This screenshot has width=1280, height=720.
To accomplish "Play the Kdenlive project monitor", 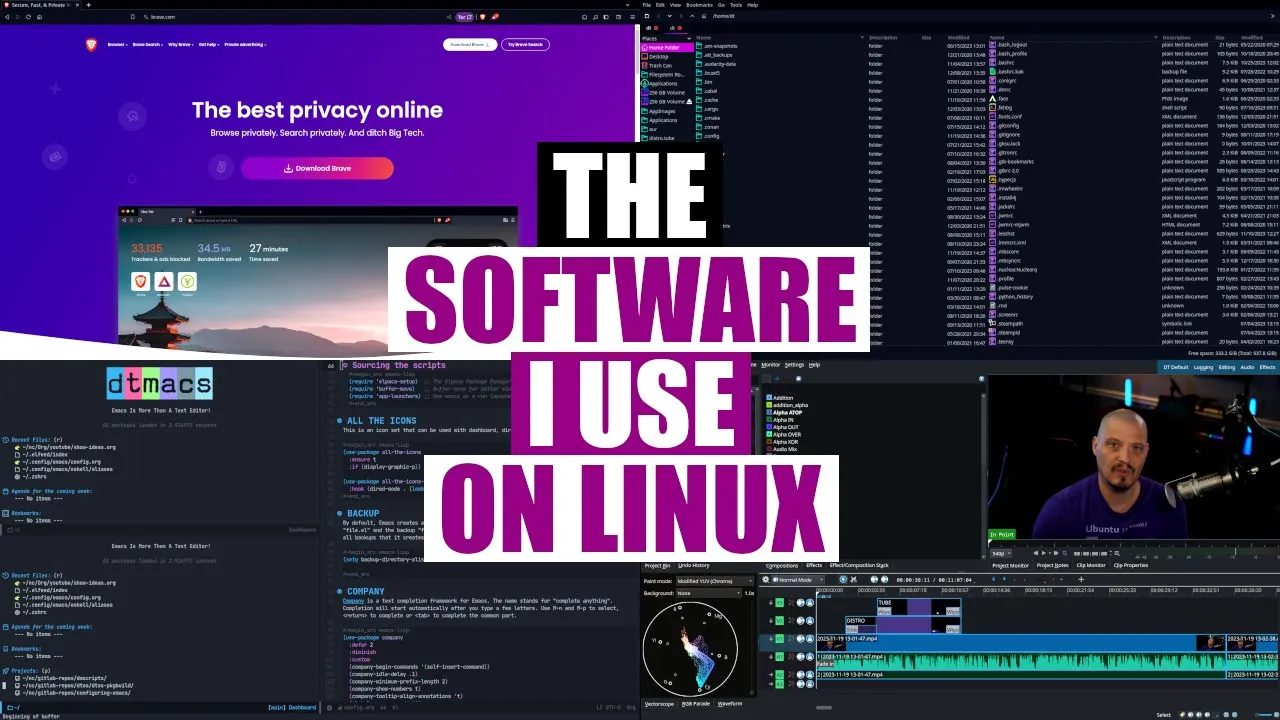I will (x=1044, y=553).
